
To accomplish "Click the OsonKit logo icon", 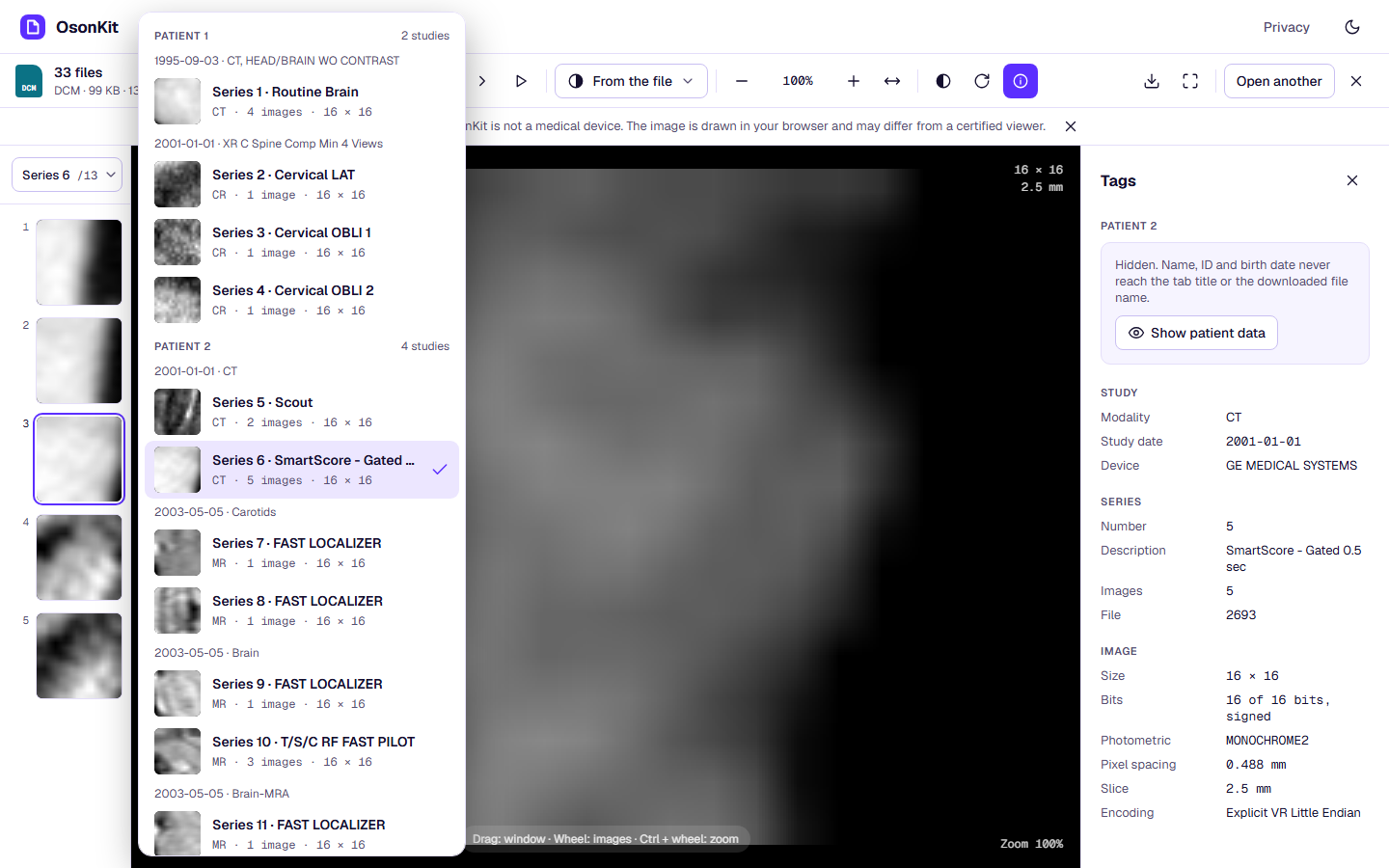I will coord(33,27).
